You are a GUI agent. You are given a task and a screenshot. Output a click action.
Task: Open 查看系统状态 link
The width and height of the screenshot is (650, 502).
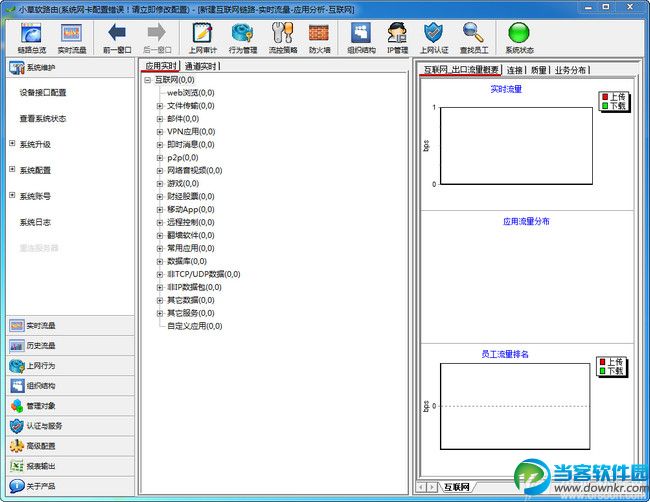coord(43,119)
